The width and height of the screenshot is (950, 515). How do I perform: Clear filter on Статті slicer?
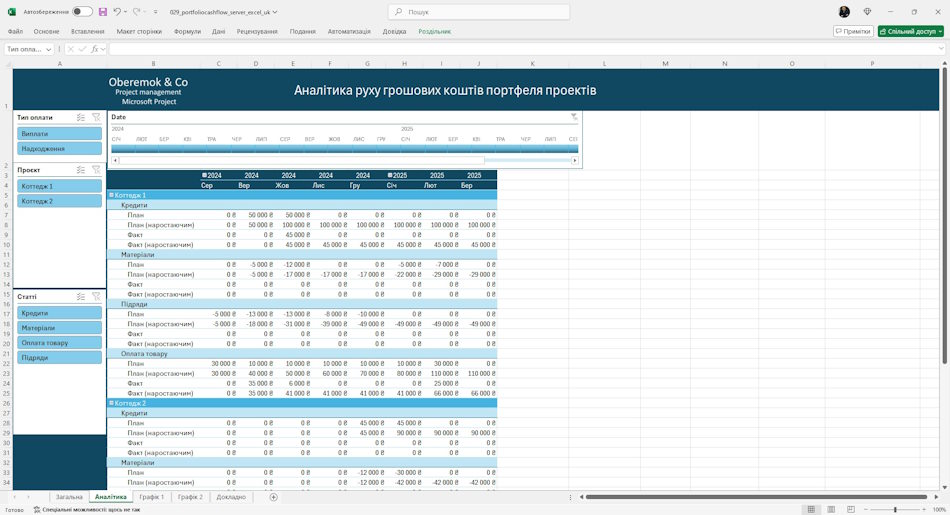[x=96, y=297]
